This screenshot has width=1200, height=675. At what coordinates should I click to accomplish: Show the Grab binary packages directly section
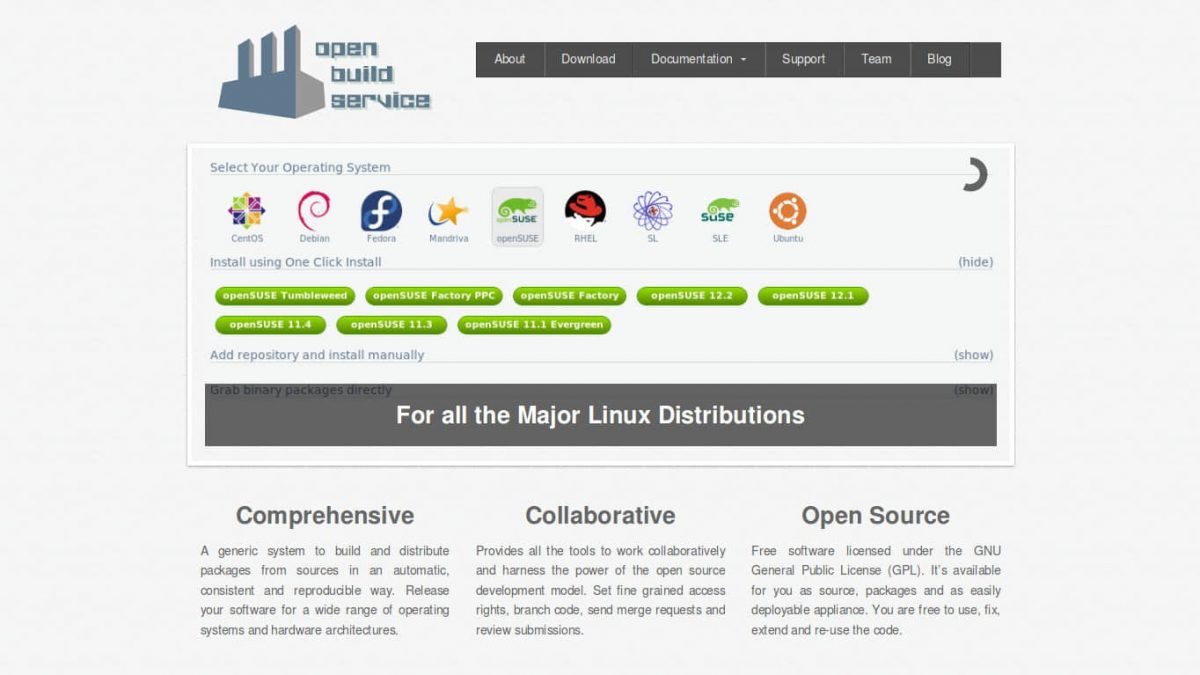coord(973,390)
